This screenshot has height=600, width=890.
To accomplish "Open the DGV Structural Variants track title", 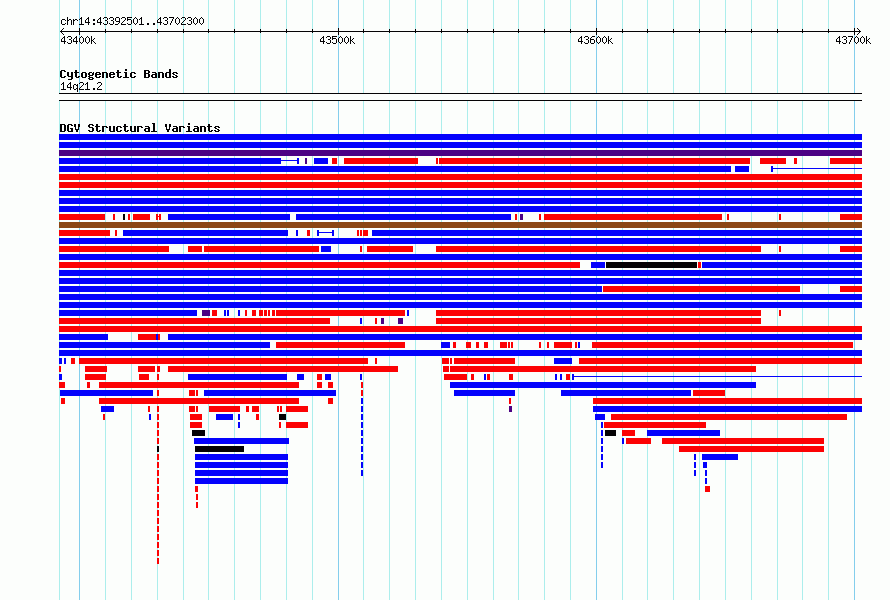I will point(140,128).
